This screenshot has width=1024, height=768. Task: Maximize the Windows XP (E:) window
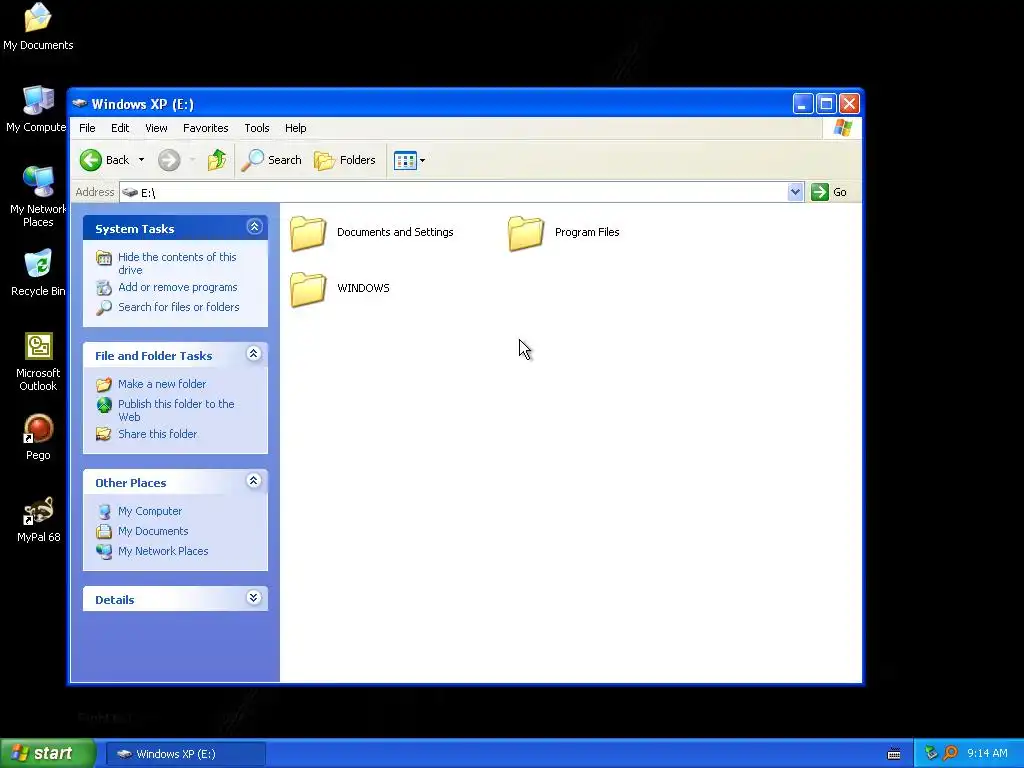[x=826, y=103]
